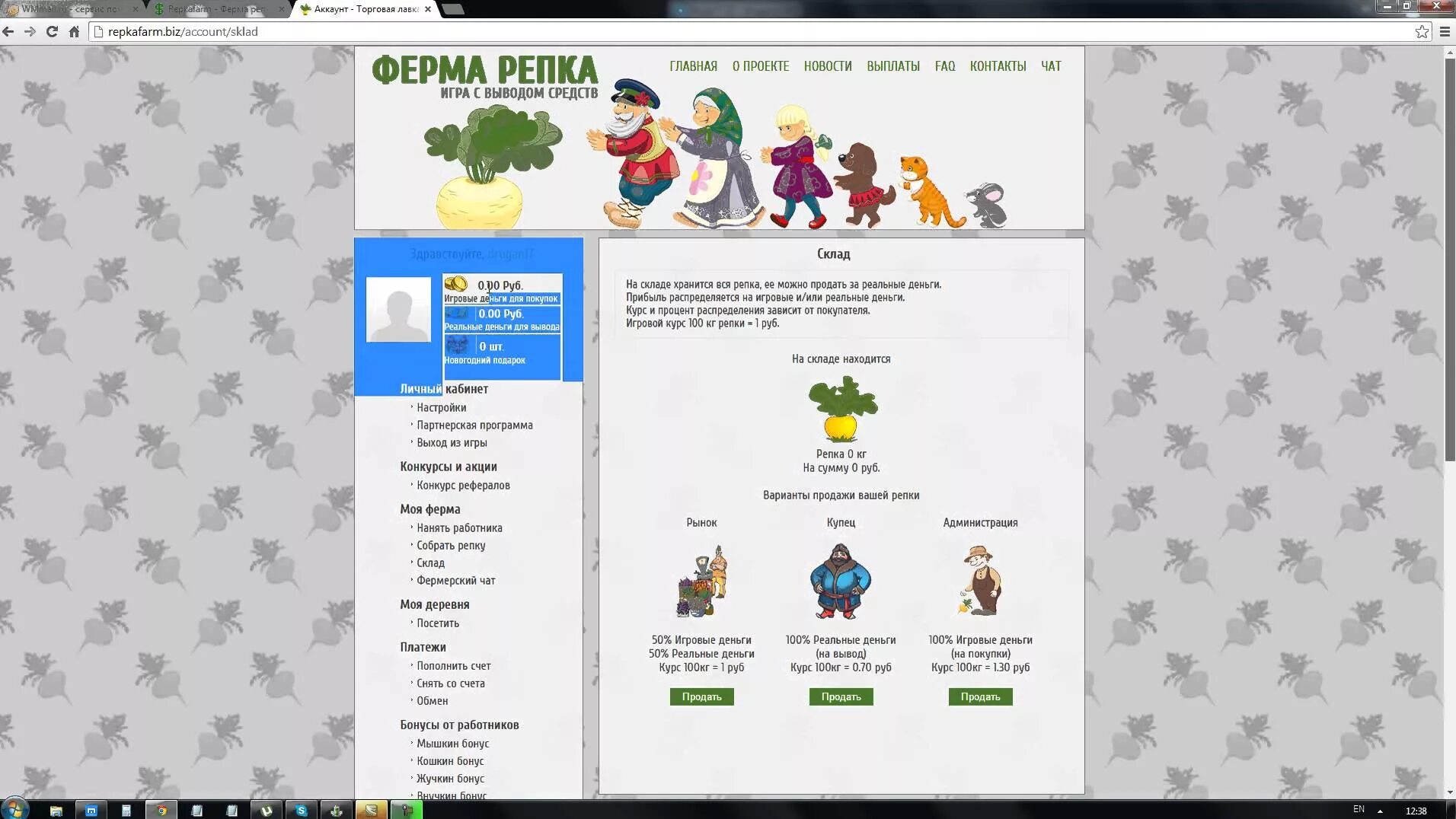Viewport: 1456px width, 819px height.
Task: Bookmark this page with the star icon
Action: [1422, 31]
